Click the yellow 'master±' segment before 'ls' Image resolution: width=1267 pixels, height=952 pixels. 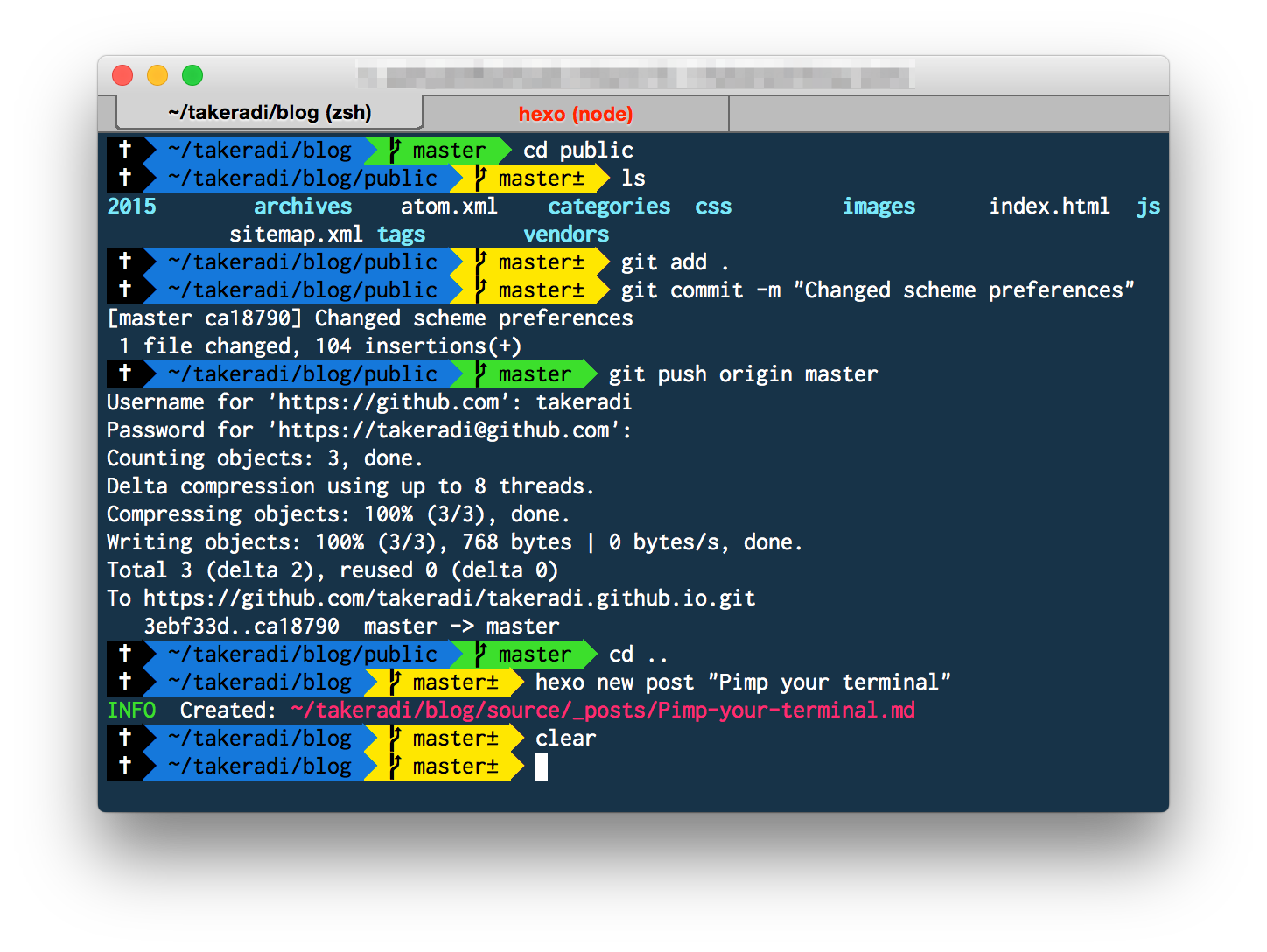coord(530,178)
